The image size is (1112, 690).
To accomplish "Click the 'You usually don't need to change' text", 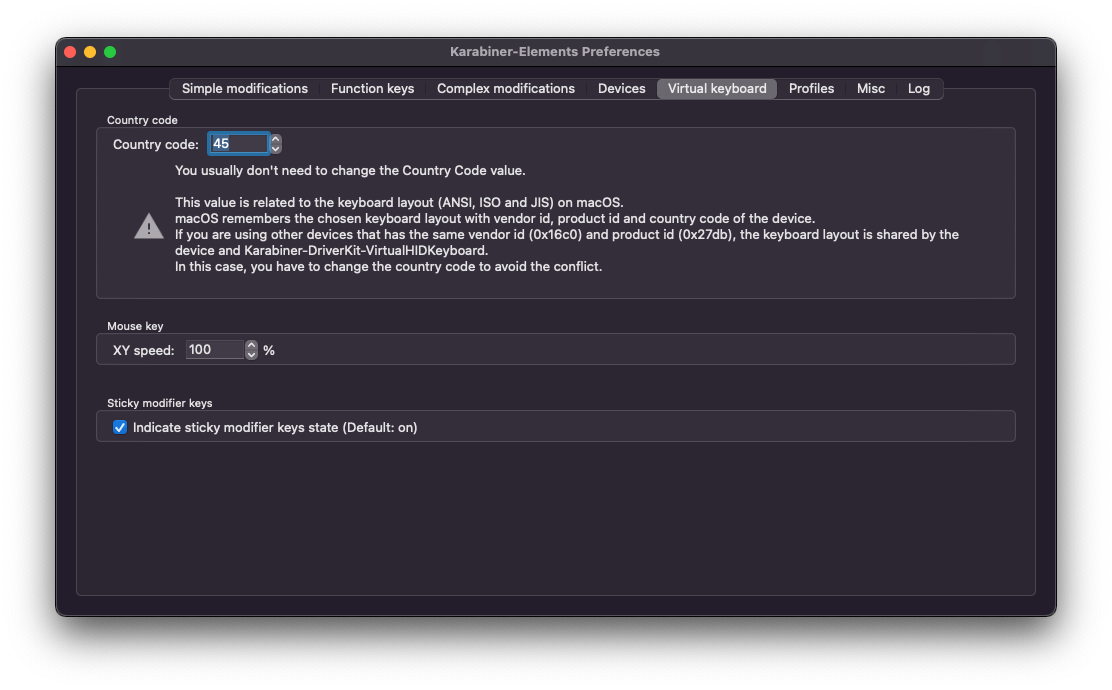I will point(350,171).
